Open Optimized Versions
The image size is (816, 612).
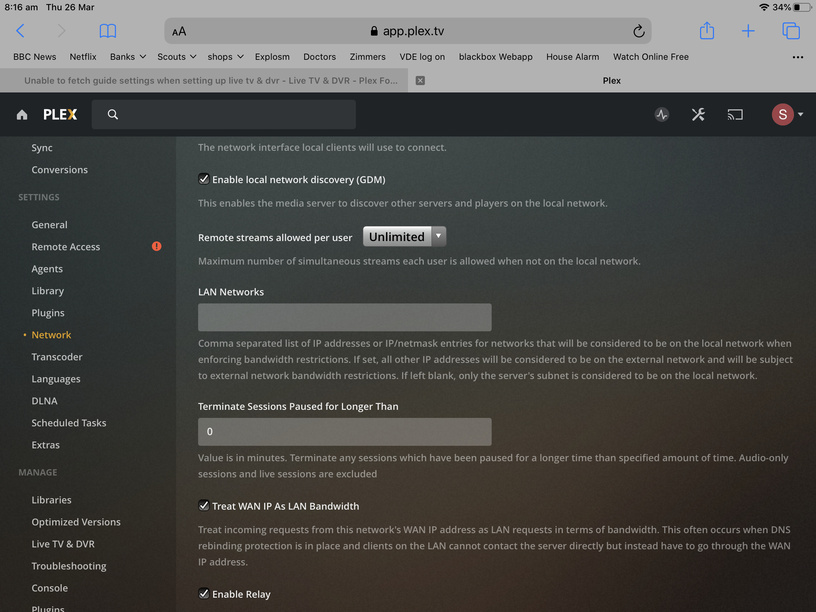76,522
